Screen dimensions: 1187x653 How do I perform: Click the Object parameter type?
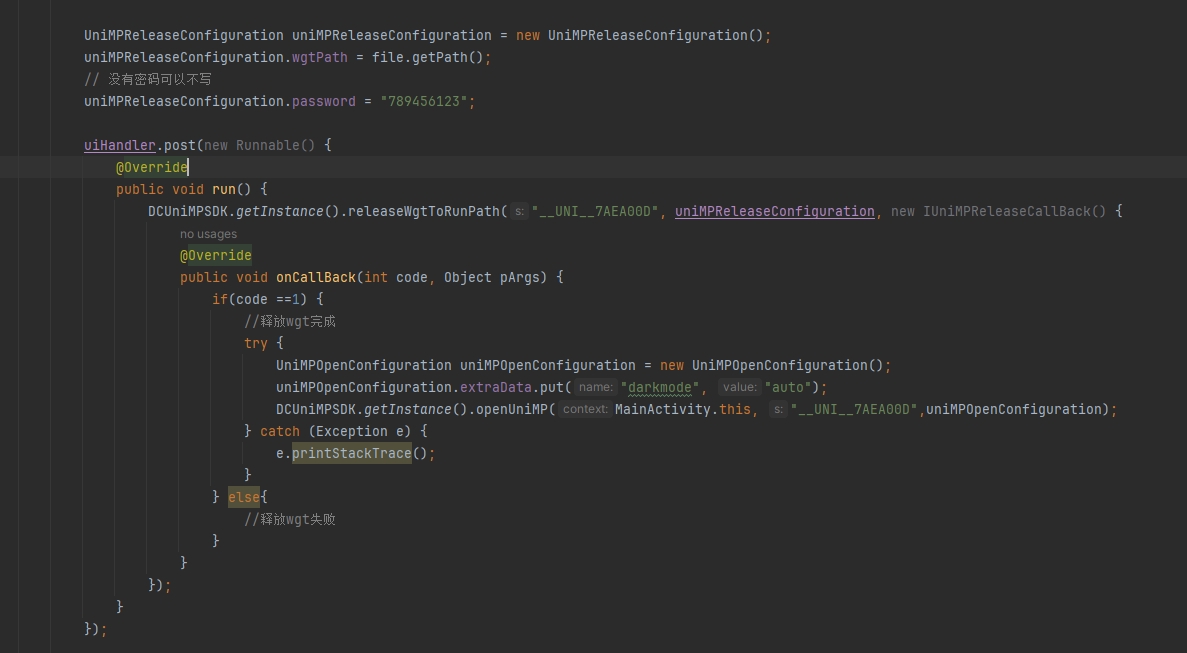467,277
